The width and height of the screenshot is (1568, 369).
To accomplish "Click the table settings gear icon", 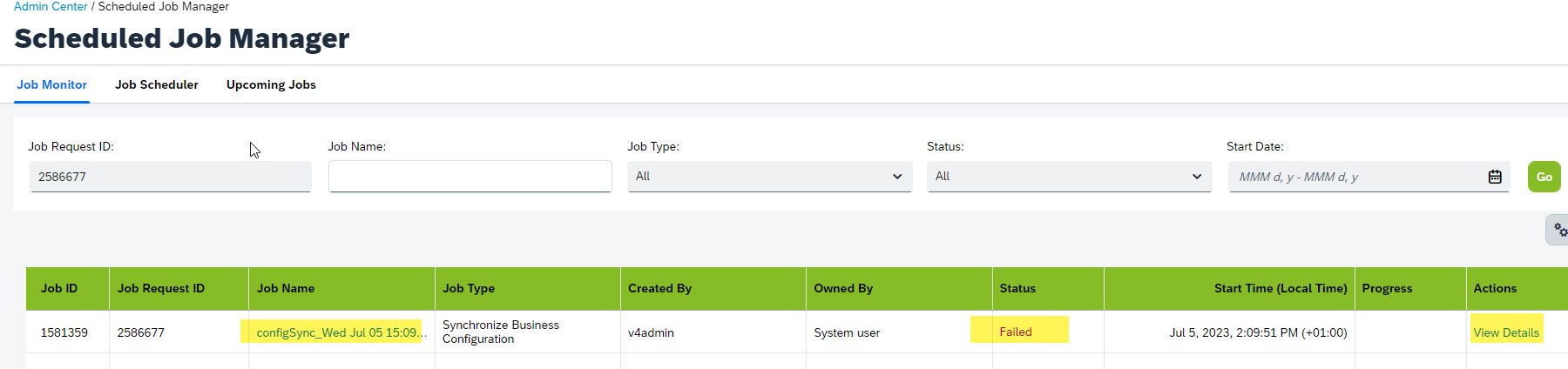I will pos(1558,230).
